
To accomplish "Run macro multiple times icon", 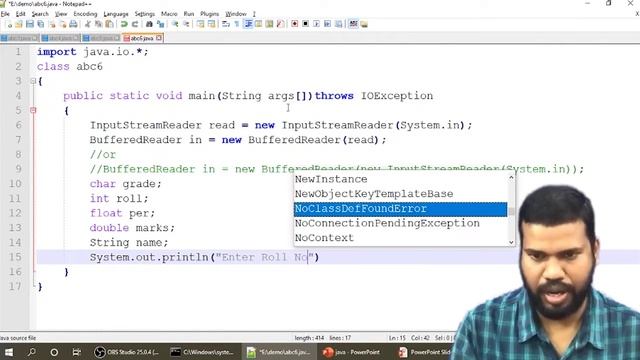I will click(x=327, y=24).
